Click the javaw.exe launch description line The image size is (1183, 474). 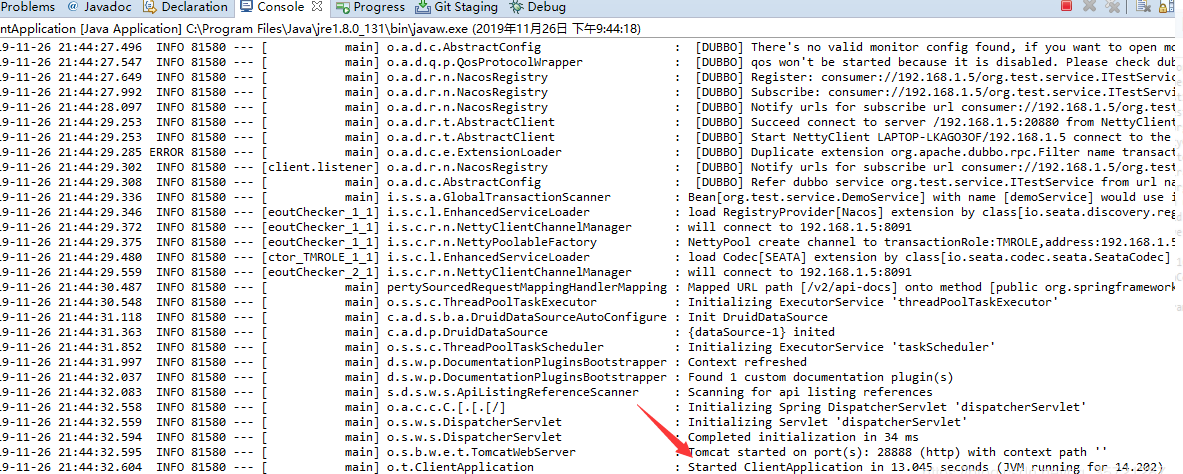[x=320, y=28]
